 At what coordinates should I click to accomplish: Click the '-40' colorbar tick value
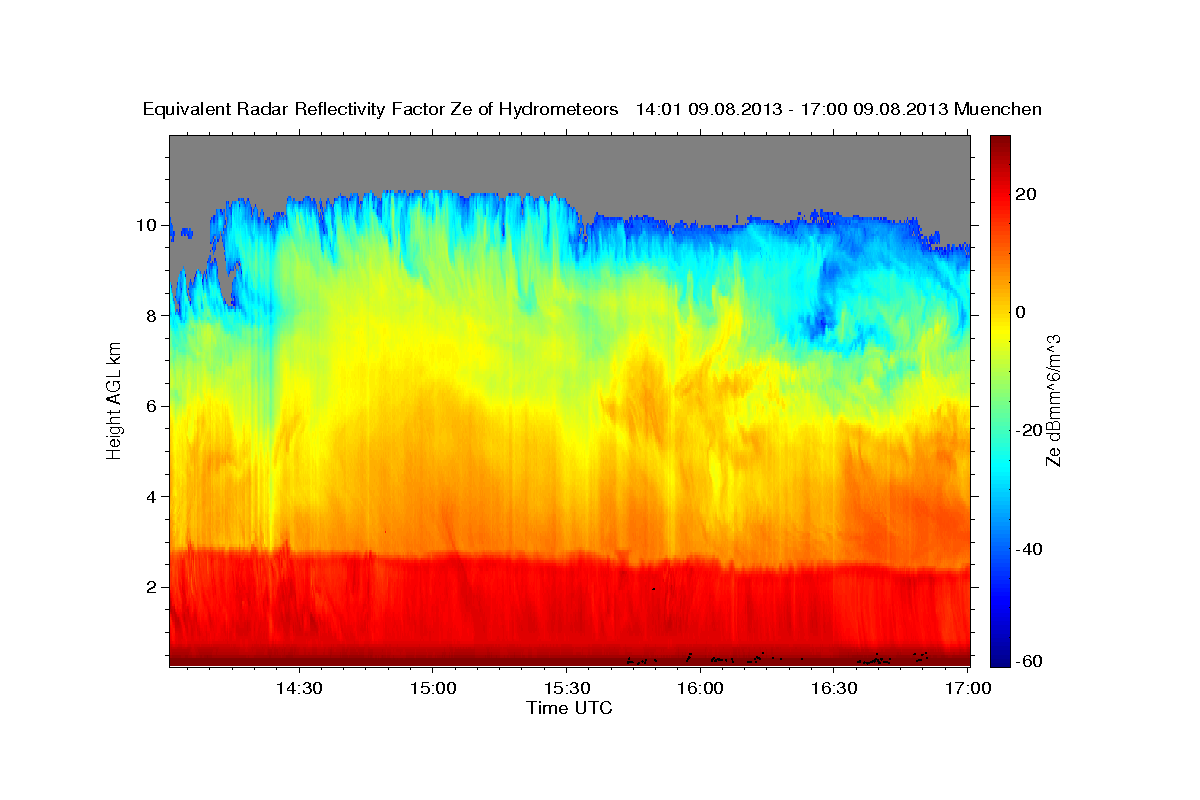click(1029, 549)
